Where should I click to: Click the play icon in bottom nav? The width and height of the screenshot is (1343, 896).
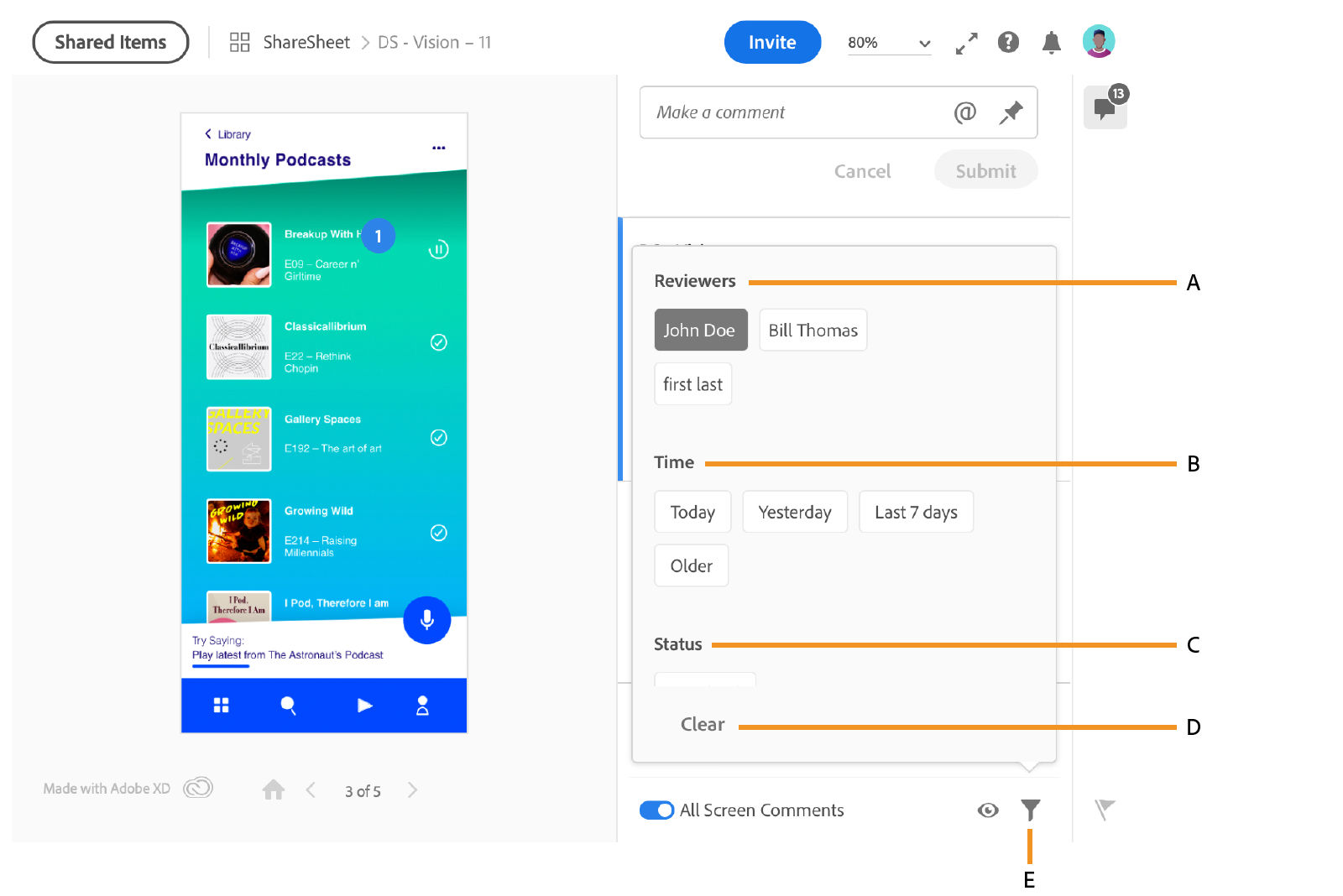[364, 706]
